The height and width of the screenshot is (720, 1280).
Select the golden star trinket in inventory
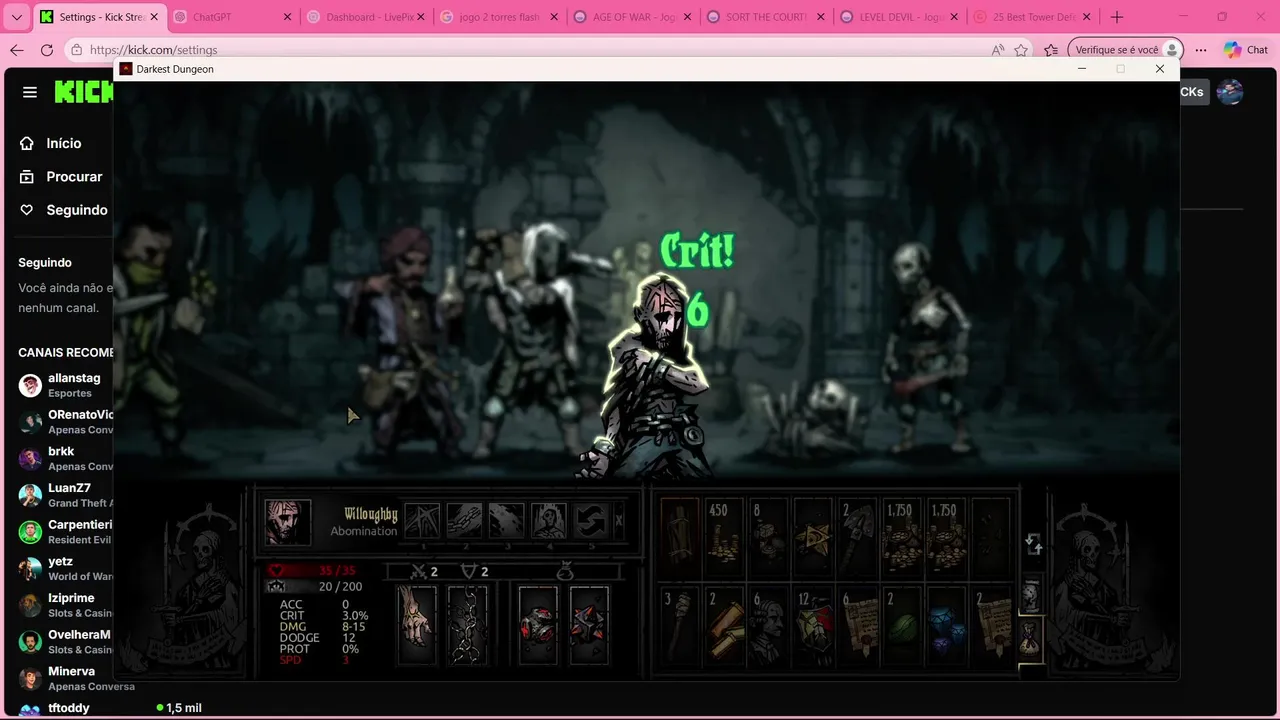(813, 538)
